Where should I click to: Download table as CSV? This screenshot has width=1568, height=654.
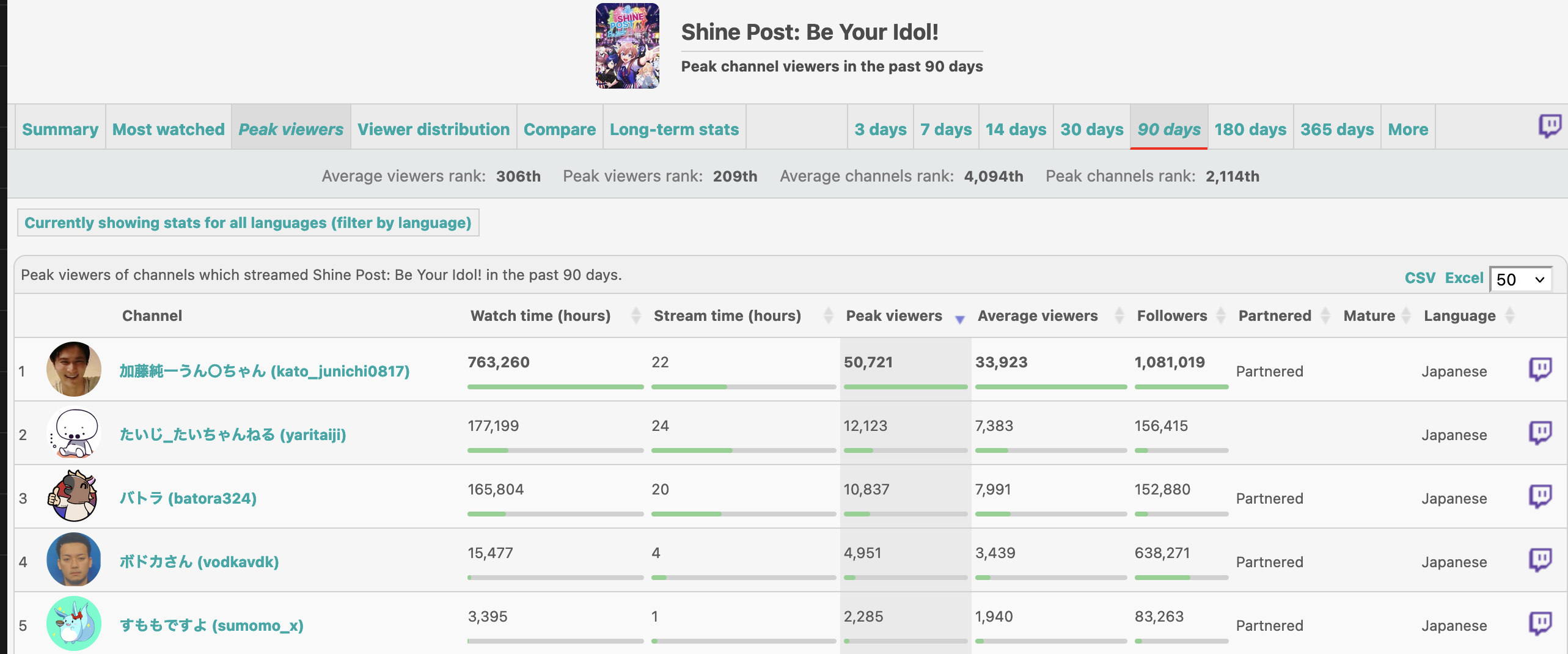pos(1420,278)
